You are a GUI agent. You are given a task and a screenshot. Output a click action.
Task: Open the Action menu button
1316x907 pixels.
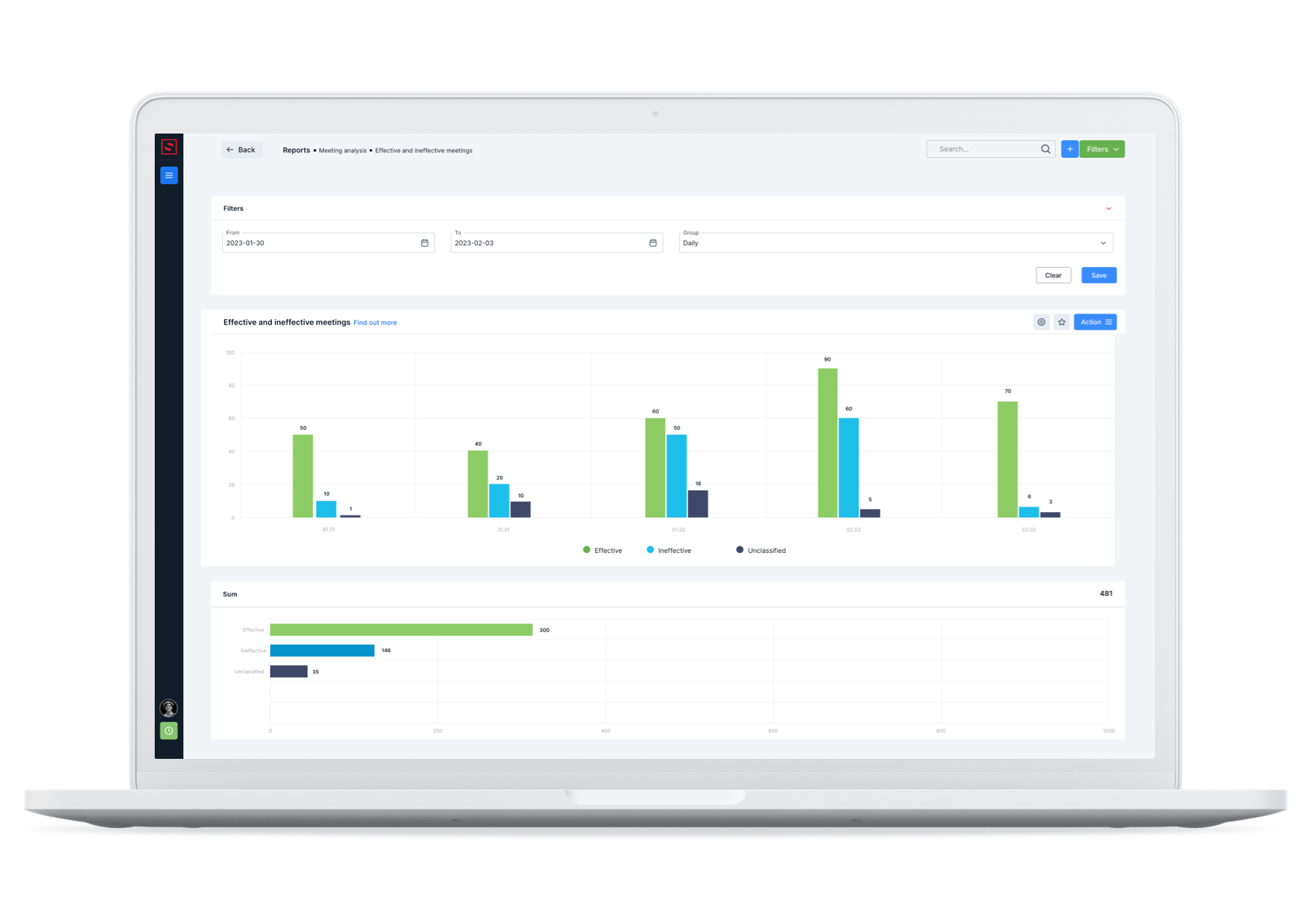pos(1095,322)
